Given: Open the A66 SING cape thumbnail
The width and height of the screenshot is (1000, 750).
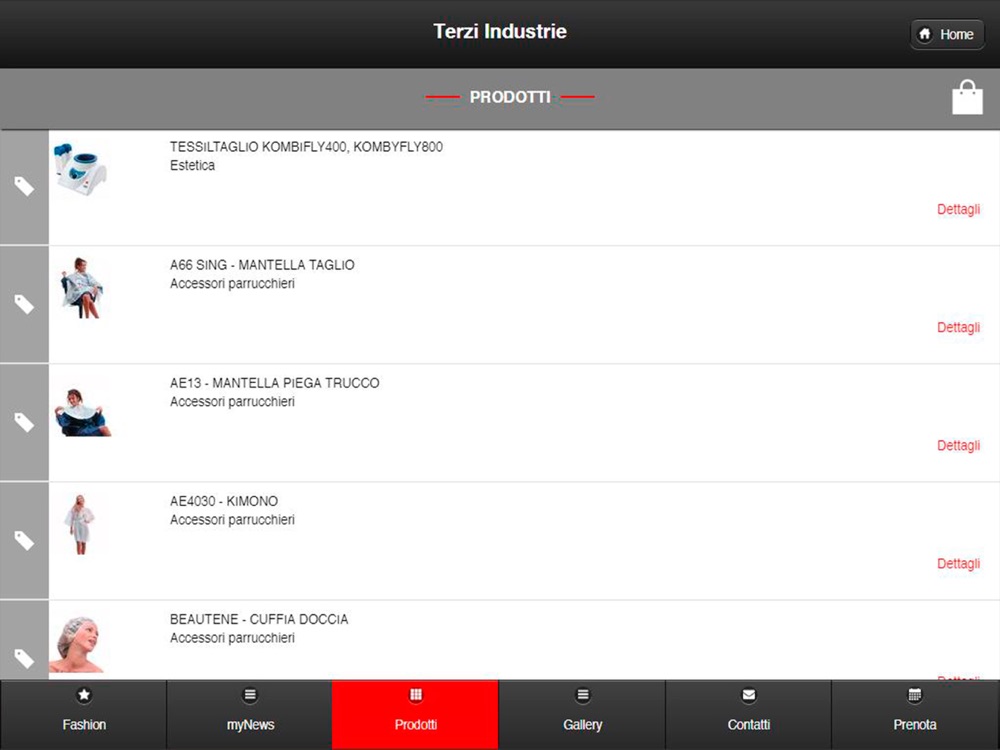Looking at the screenshot, I should tap(81, 288).
